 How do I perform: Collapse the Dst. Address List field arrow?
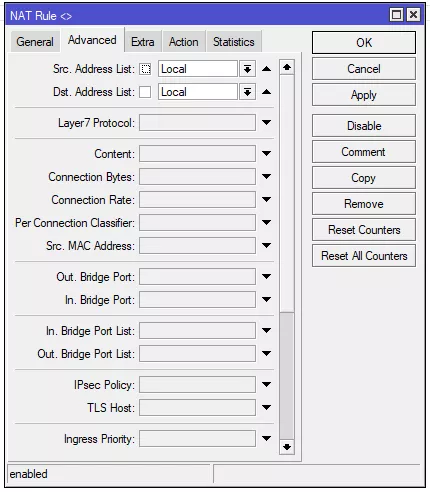click(266, 92)
